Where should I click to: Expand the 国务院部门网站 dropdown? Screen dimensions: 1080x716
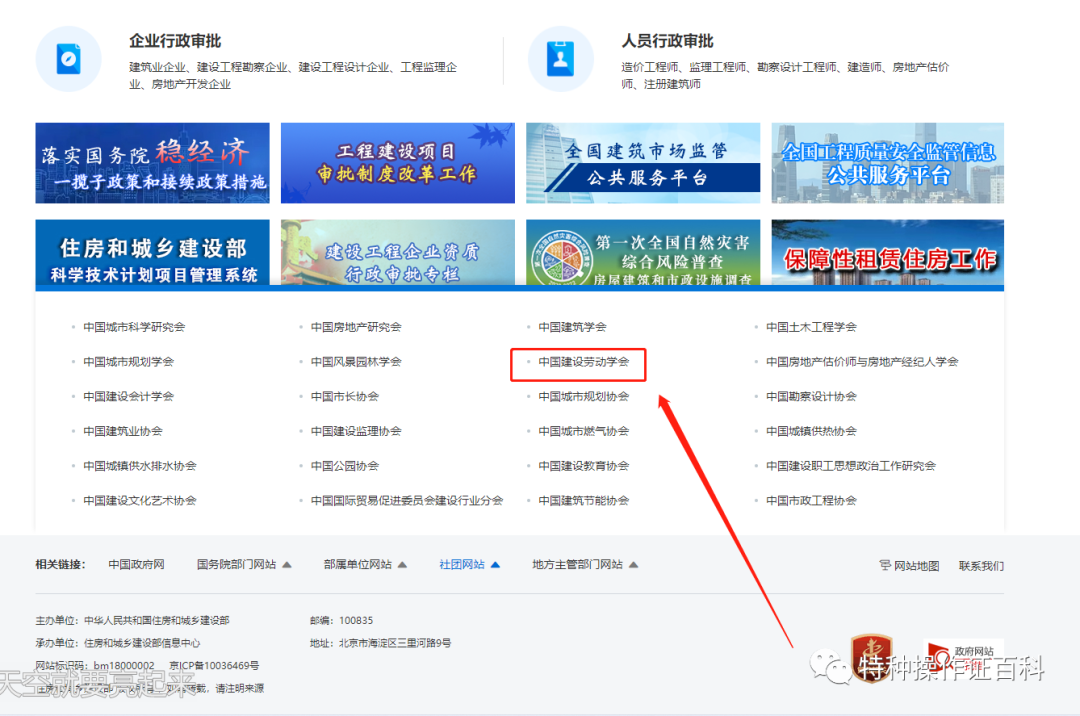coord(244,565)
